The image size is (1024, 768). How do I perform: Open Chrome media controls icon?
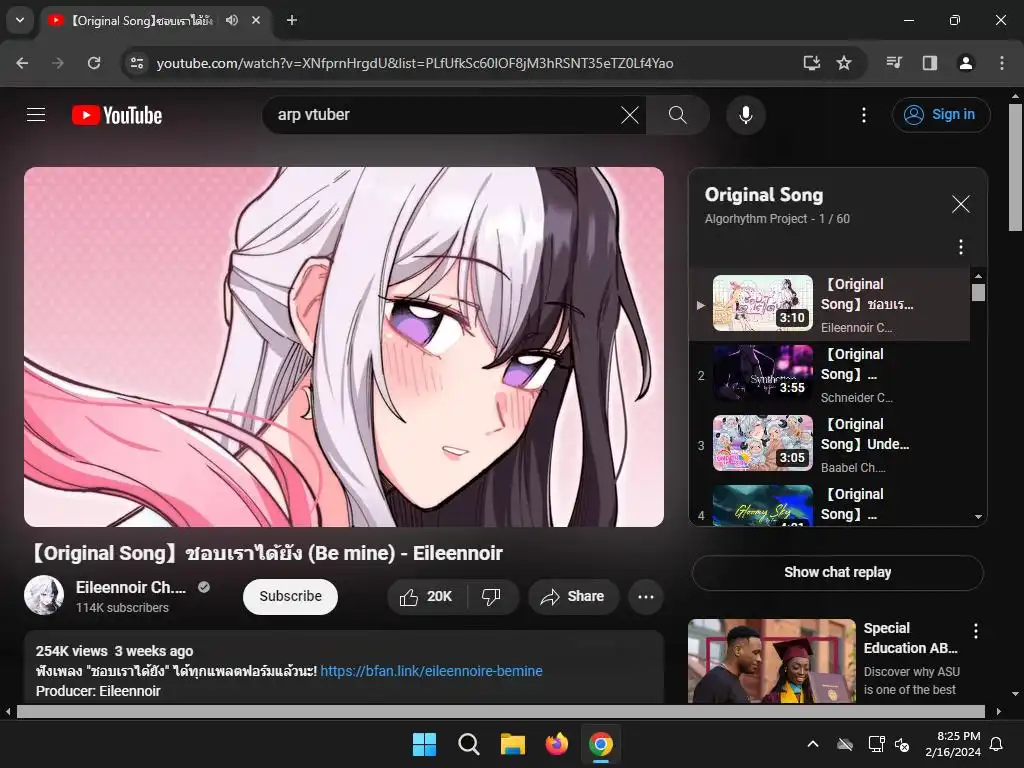[x=894, y=63]
